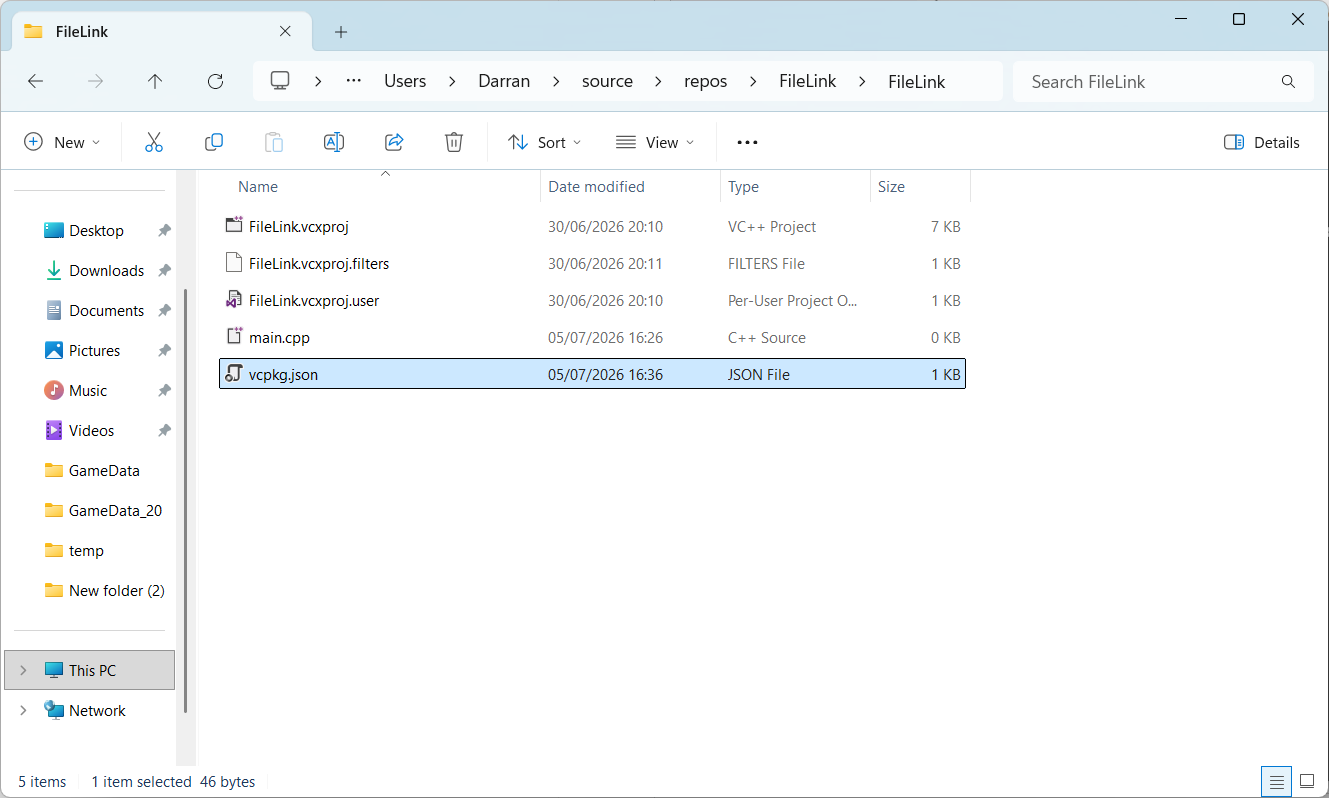Open the New dropdown menu
The height and width of the screenshot is (798, 1329).
63,142
